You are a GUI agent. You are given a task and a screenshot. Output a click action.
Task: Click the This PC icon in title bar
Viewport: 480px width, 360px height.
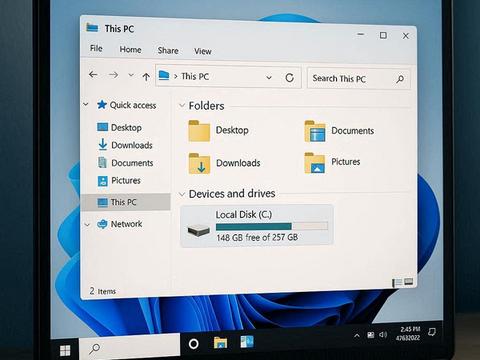click(92, 27)
